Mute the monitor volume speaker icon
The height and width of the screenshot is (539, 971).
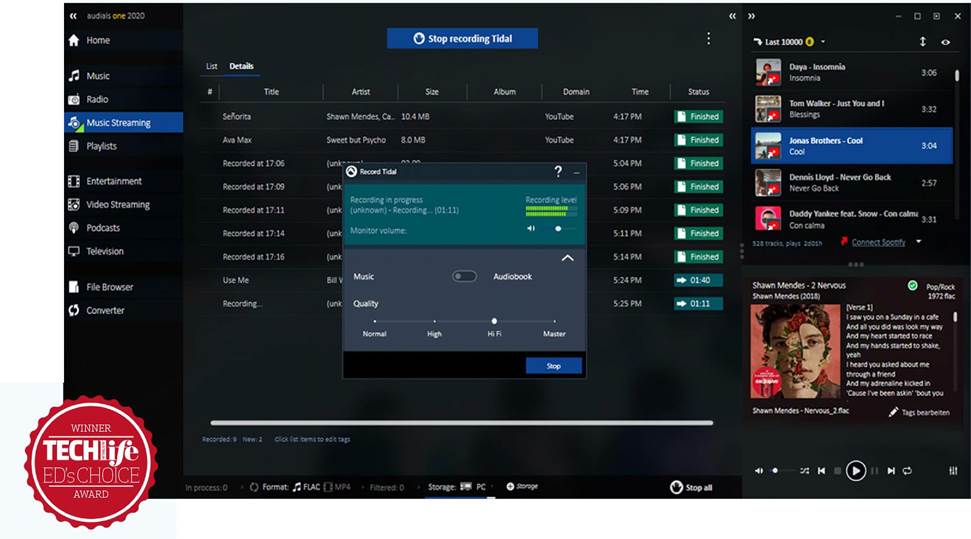pos(531,229)
